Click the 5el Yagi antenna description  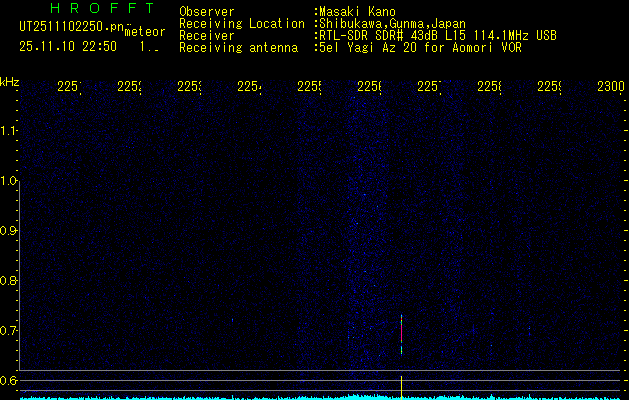coord(418,48)
